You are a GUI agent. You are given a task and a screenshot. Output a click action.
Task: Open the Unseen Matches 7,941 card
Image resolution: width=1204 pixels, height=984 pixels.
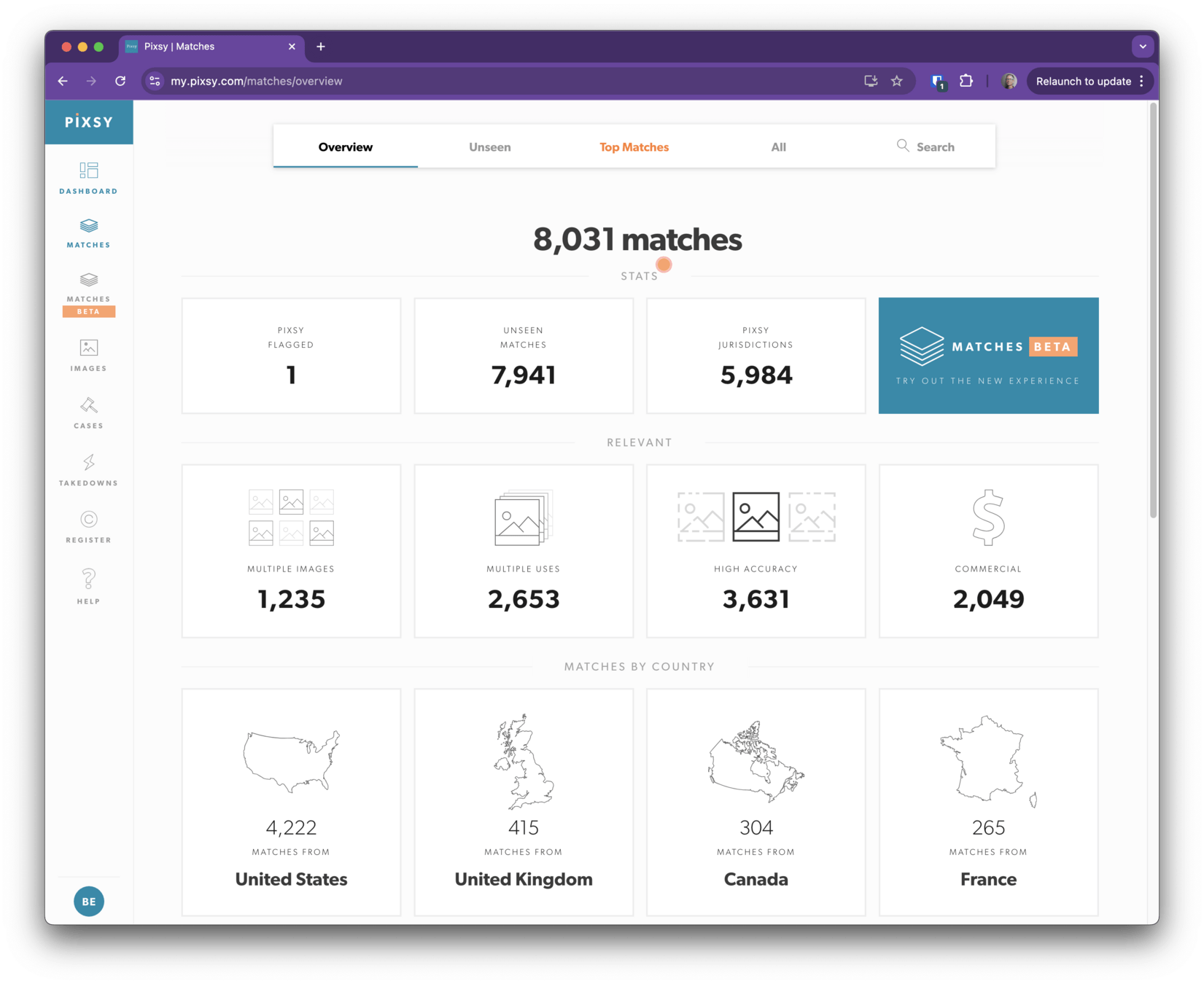coord(524,356)
